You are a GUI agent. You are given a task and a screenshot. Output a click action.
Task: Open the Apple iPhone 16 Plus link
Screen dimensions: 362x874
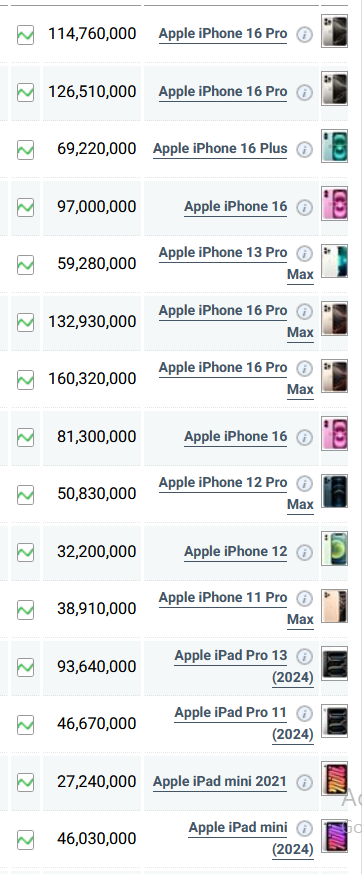point(220,149)
